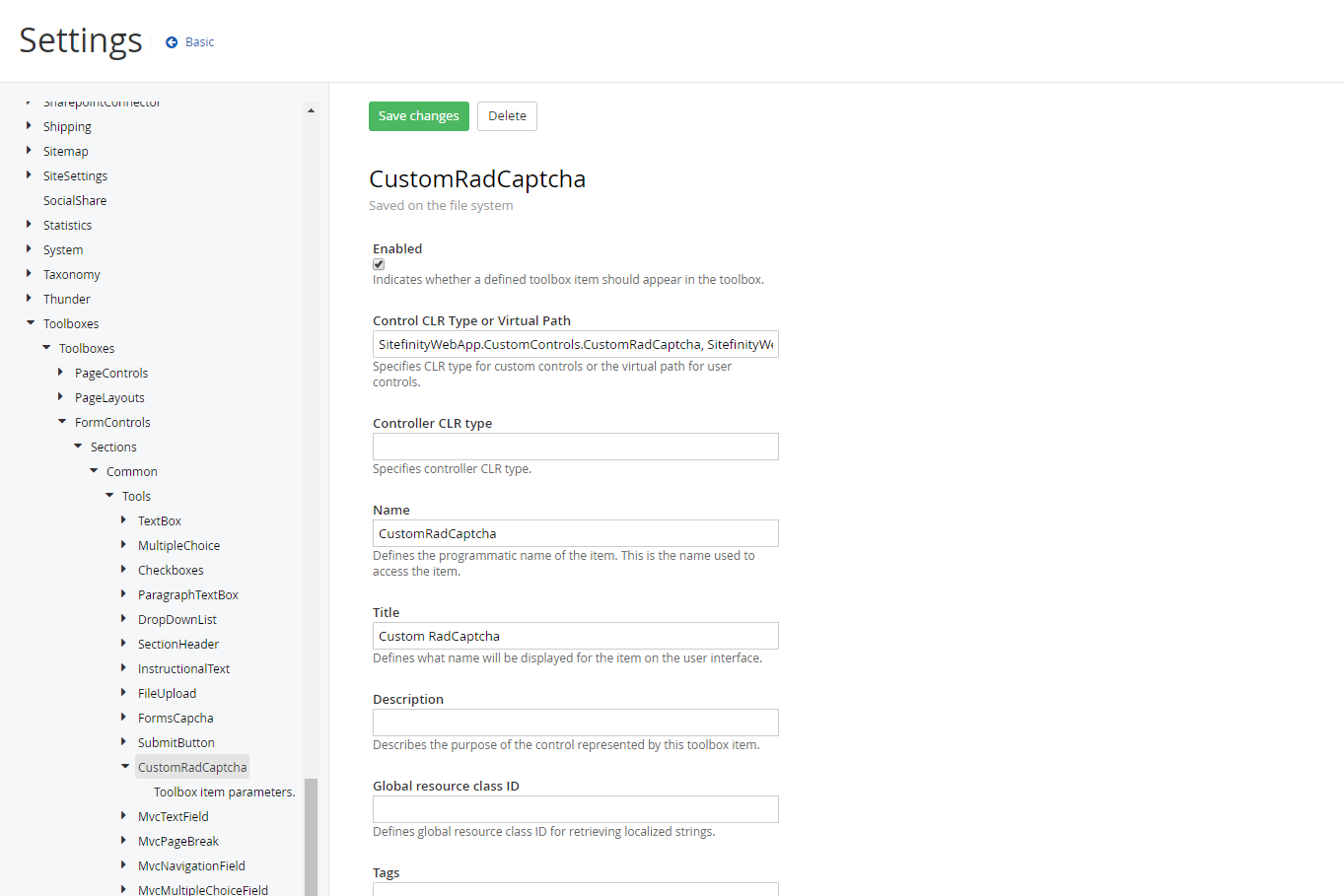
Task: Expand the Shipping tree node
Action: 29,126
